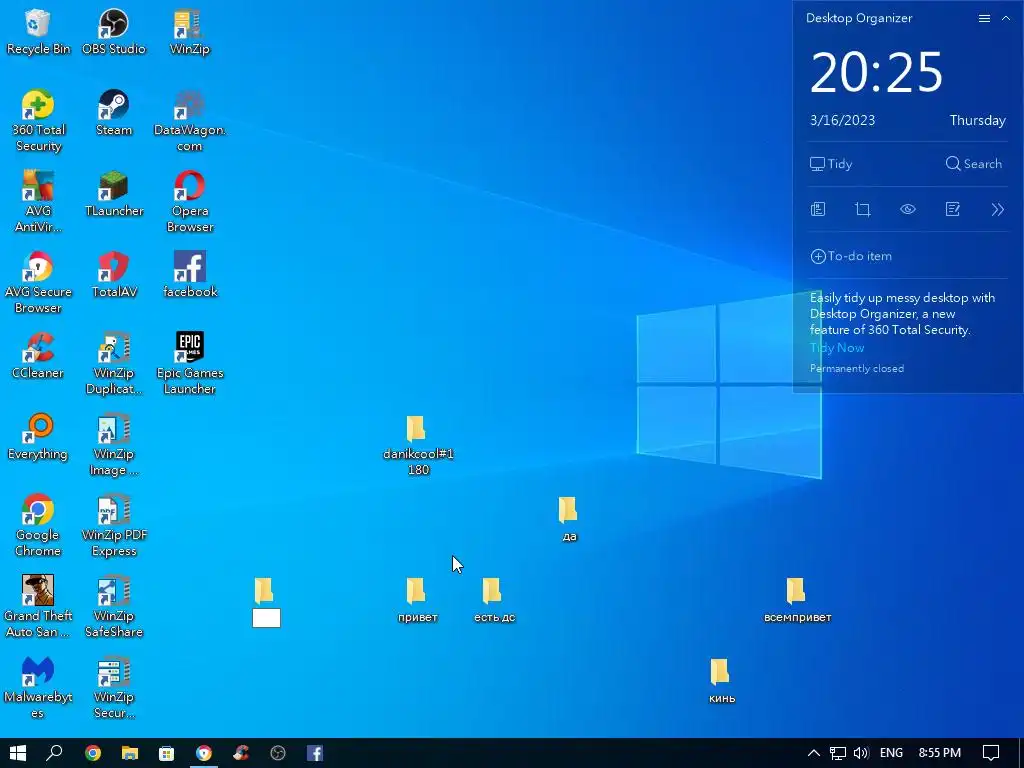Select the Steam desktop icon
This screenshot has height=768, width=1024.
point(114,113)
